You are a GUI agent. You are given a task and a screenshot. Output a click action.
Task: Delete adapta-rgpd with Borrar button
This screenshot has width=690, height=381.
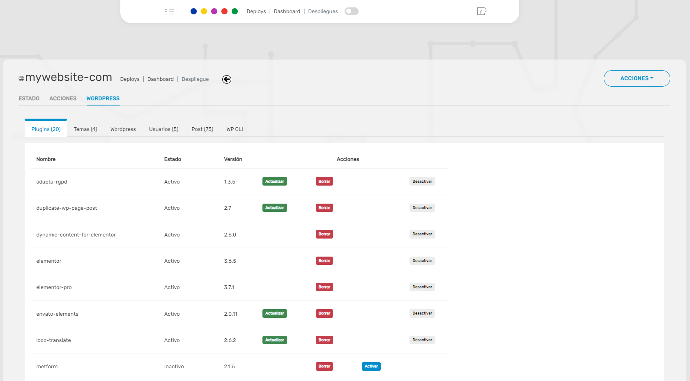tap(324, 181)
